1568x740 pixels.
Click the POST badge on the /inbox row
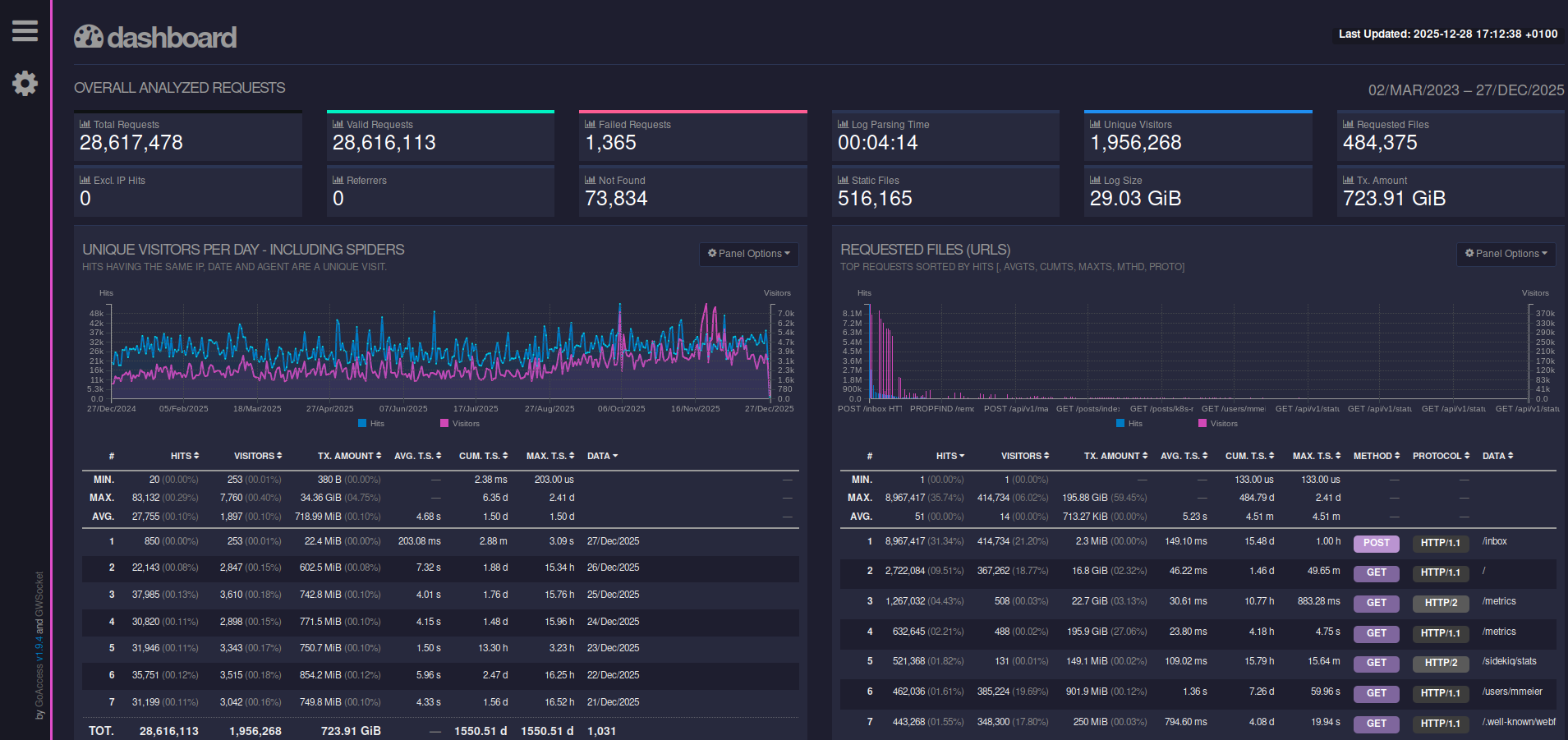coord(1376,543)
